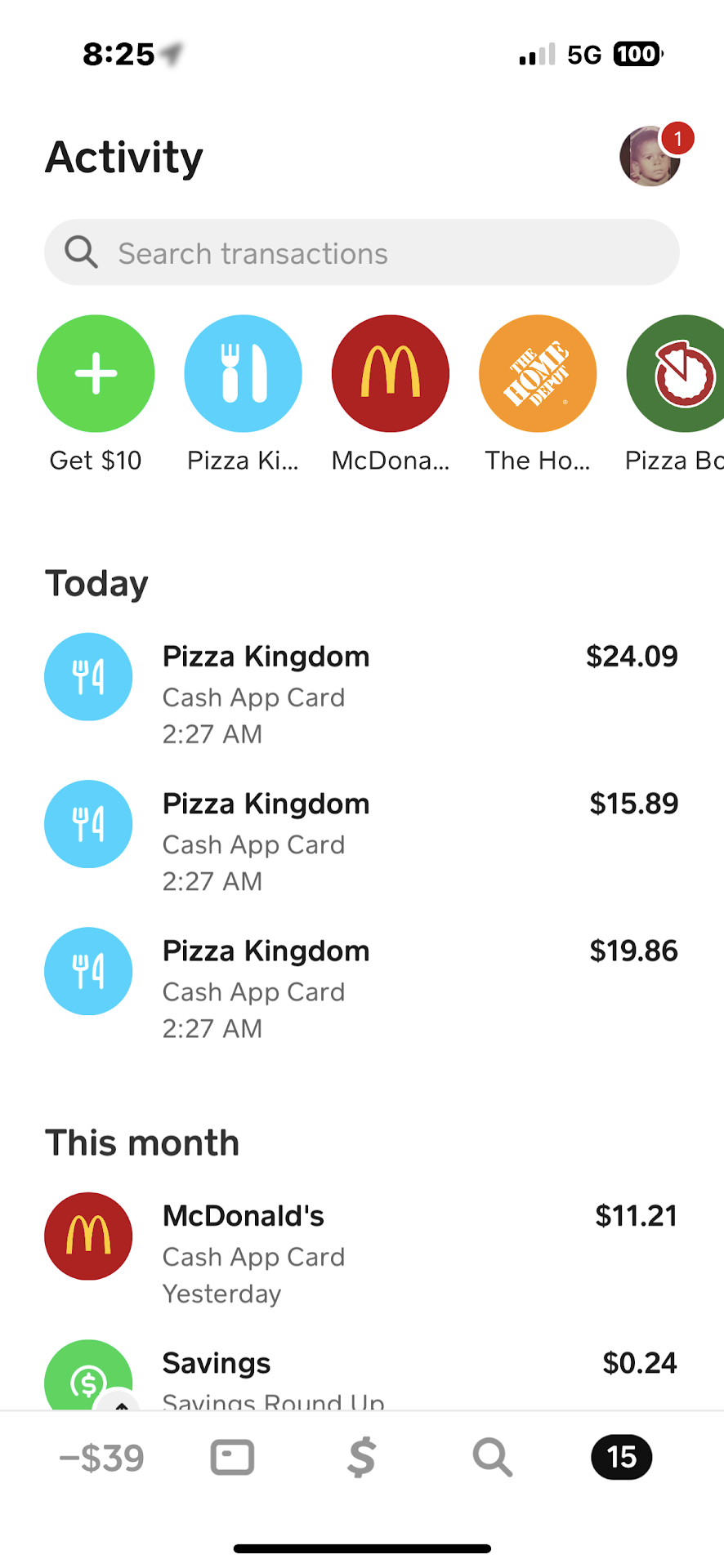Open The Home Depot merchant icon
Screen dimensions: 724x1568
538,373
